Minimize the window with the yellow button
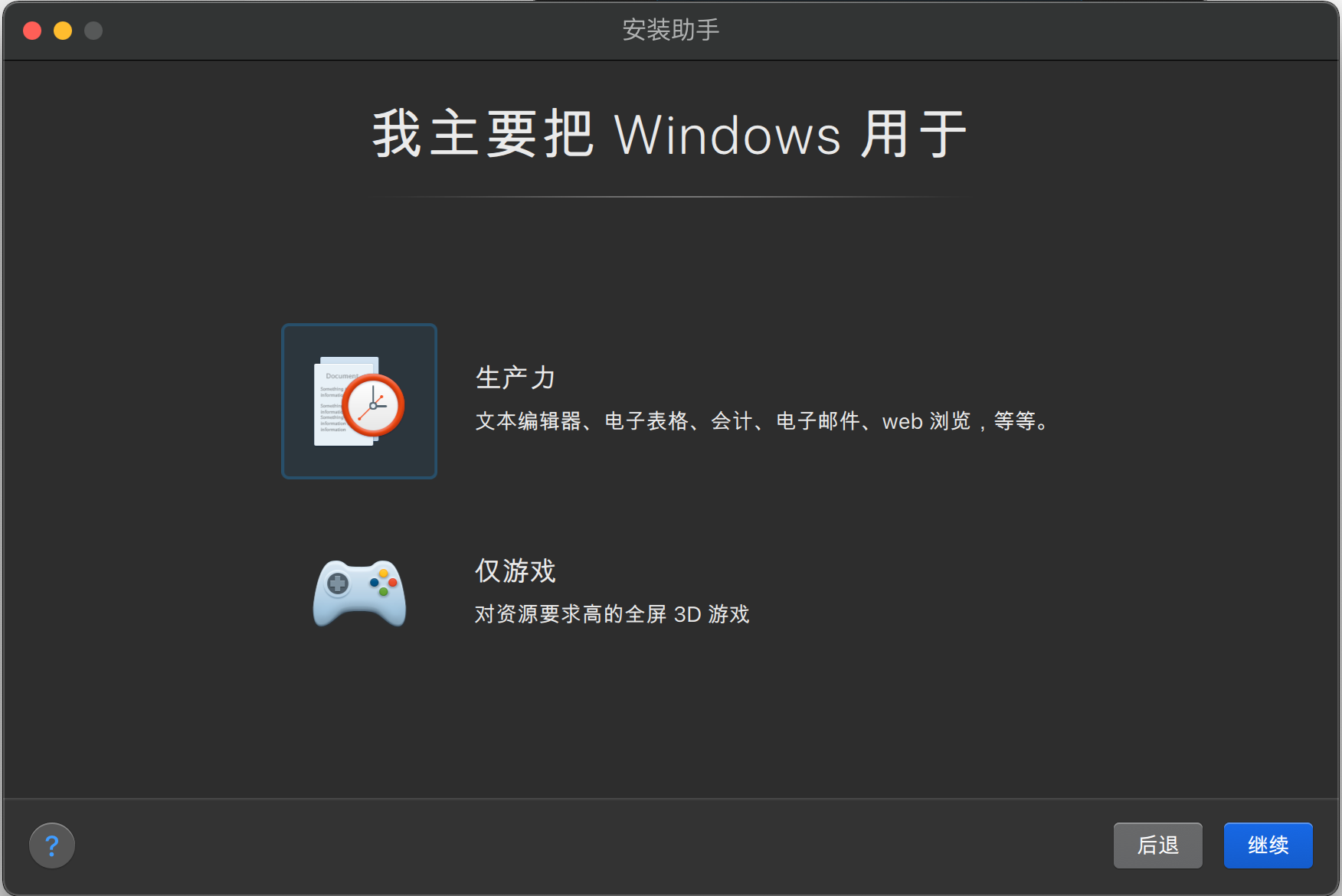1342x896 pixels. (x=63, y=31)
